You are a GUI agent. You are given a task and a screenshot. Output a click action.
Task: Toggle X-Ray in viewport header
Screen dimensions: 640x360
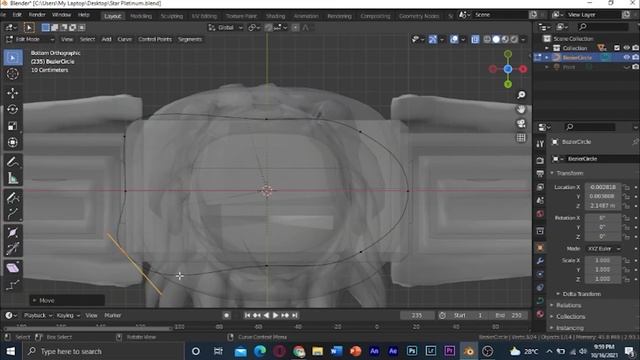point(475,40)
